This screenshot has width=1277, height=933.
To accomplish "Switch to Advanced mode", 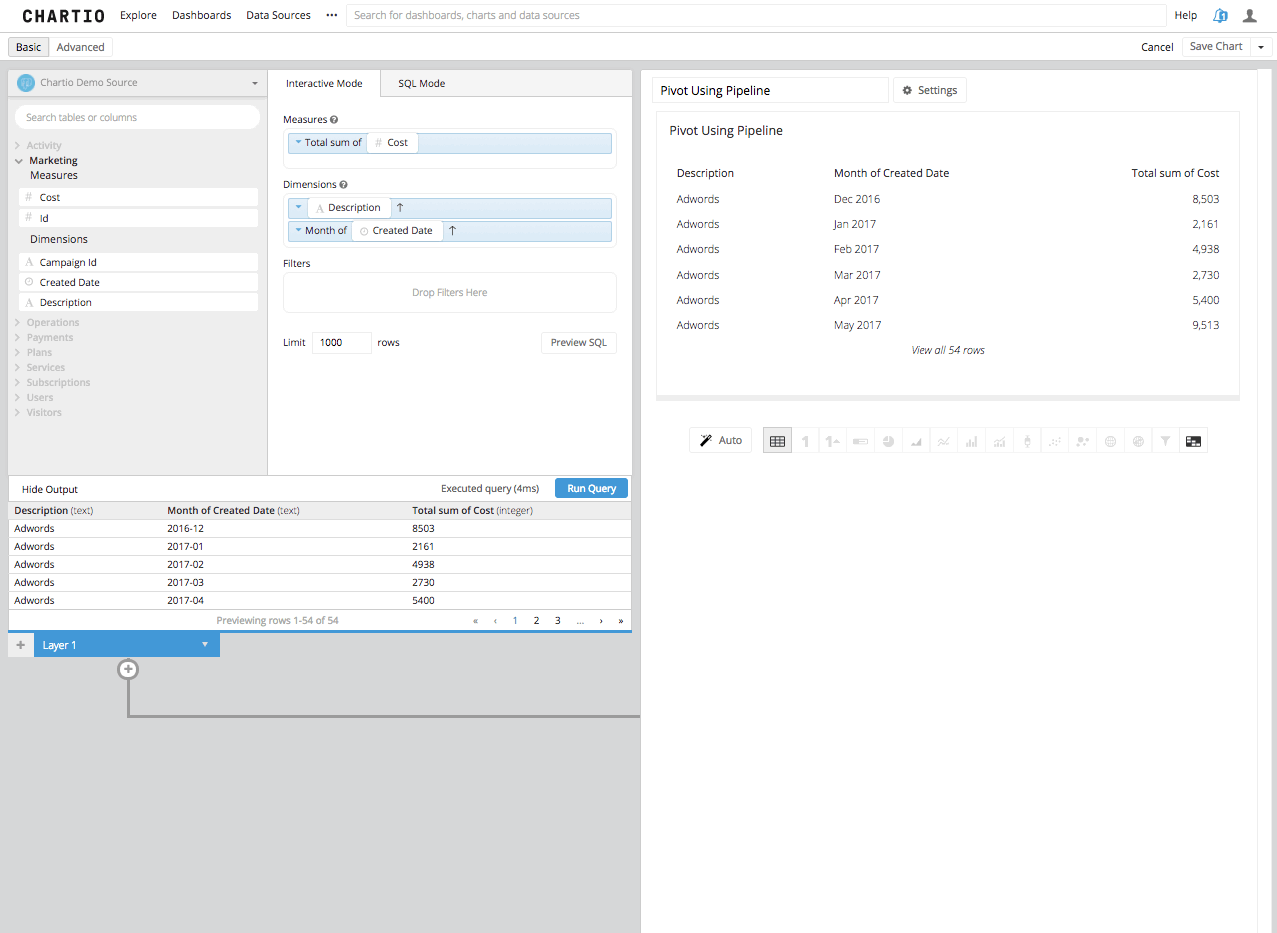I will (81, 47).
